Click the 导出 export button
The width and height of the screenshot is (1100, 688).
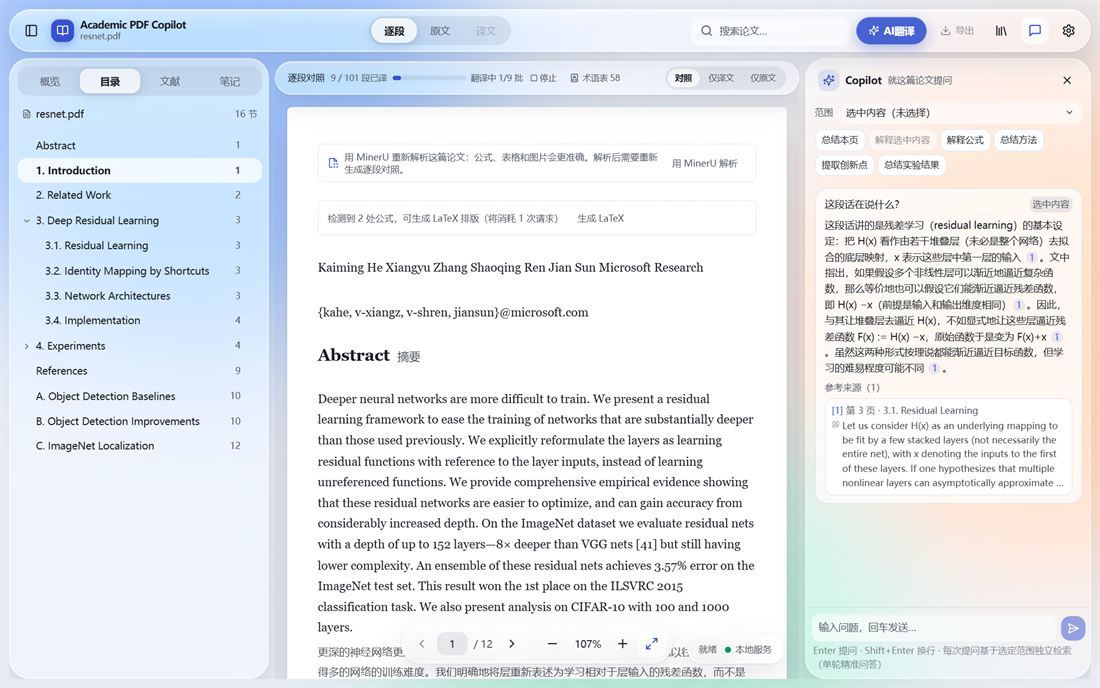(957, 31)
